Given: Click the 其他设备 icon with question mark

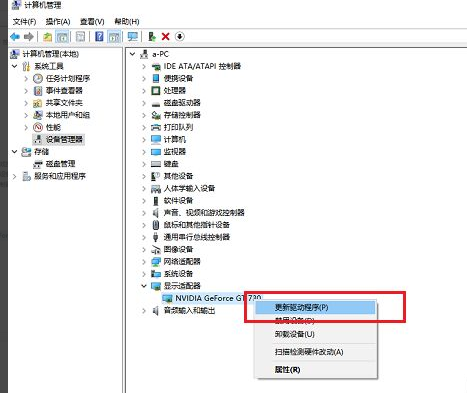Looking at the screenshot, I should point(156,176).
